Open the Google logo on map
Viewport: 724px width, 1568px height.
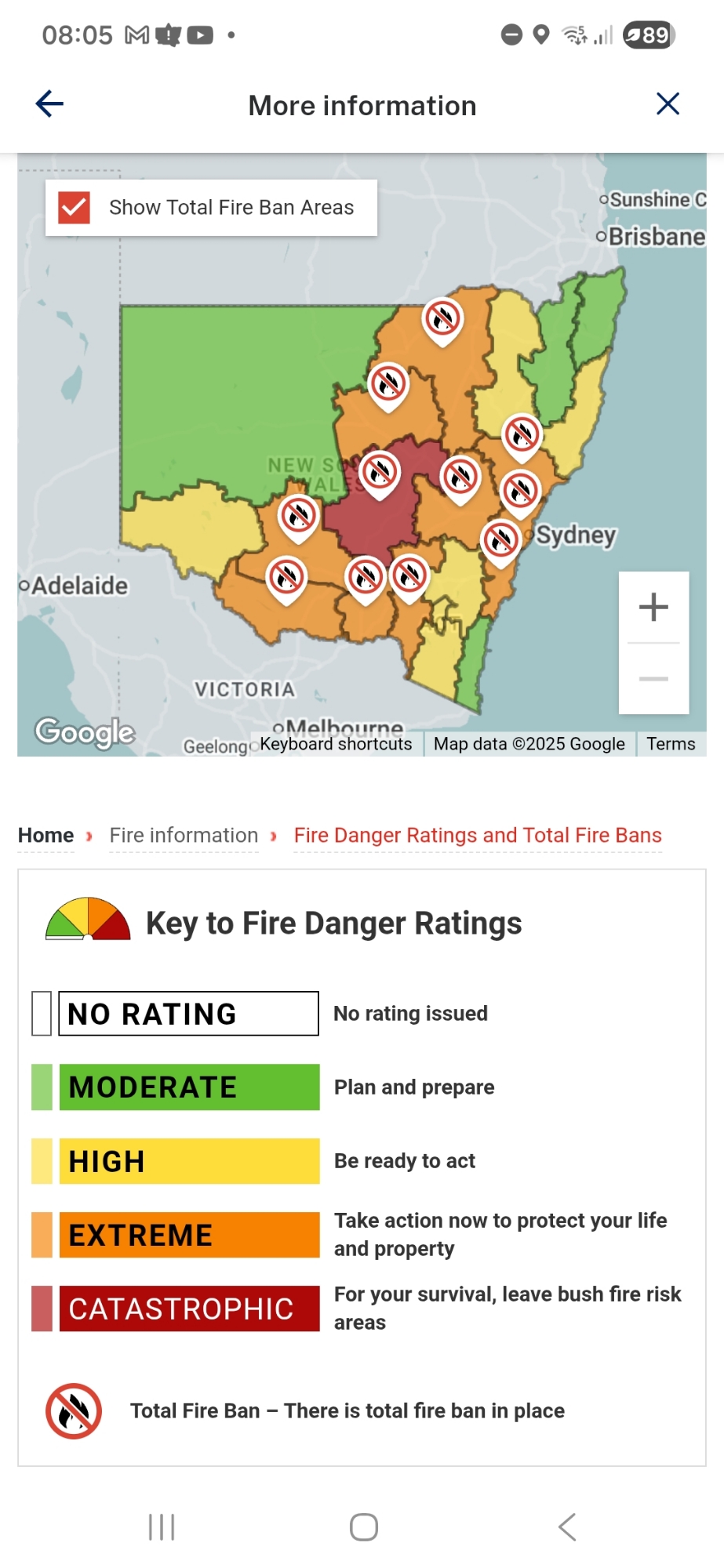85,731
